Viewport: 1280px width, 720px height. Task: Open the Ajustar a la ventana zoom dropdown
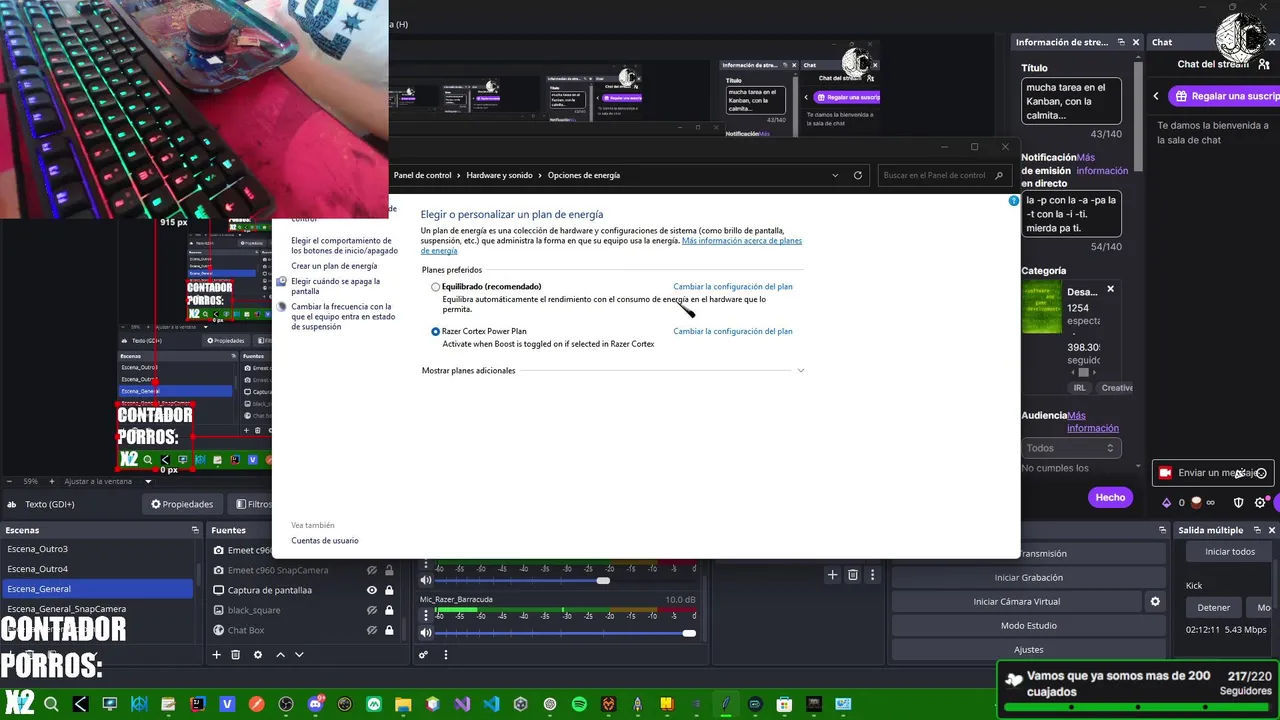148,481
